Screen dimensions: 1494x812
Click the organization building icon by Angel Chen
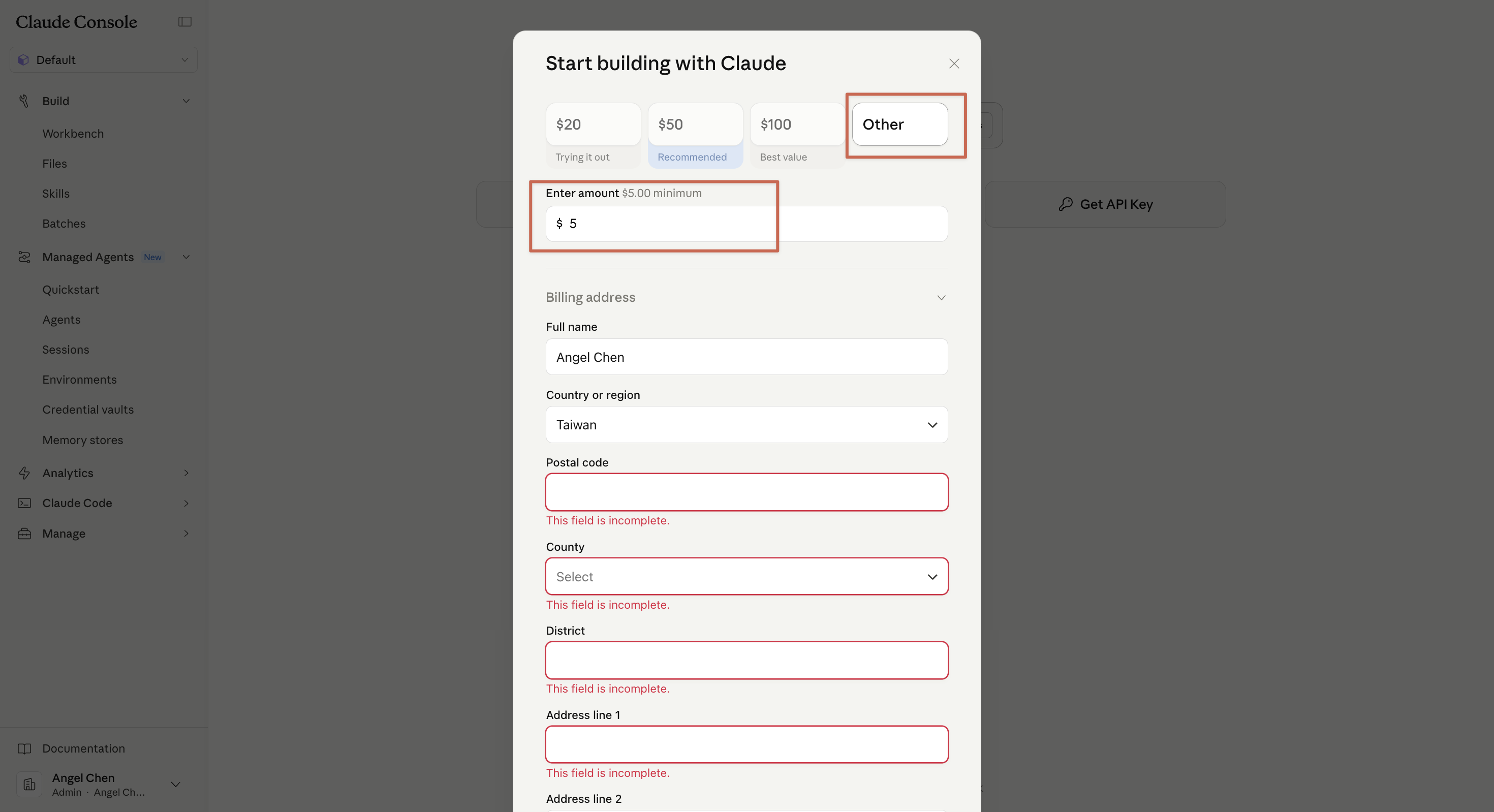click(x=29, y=784)
